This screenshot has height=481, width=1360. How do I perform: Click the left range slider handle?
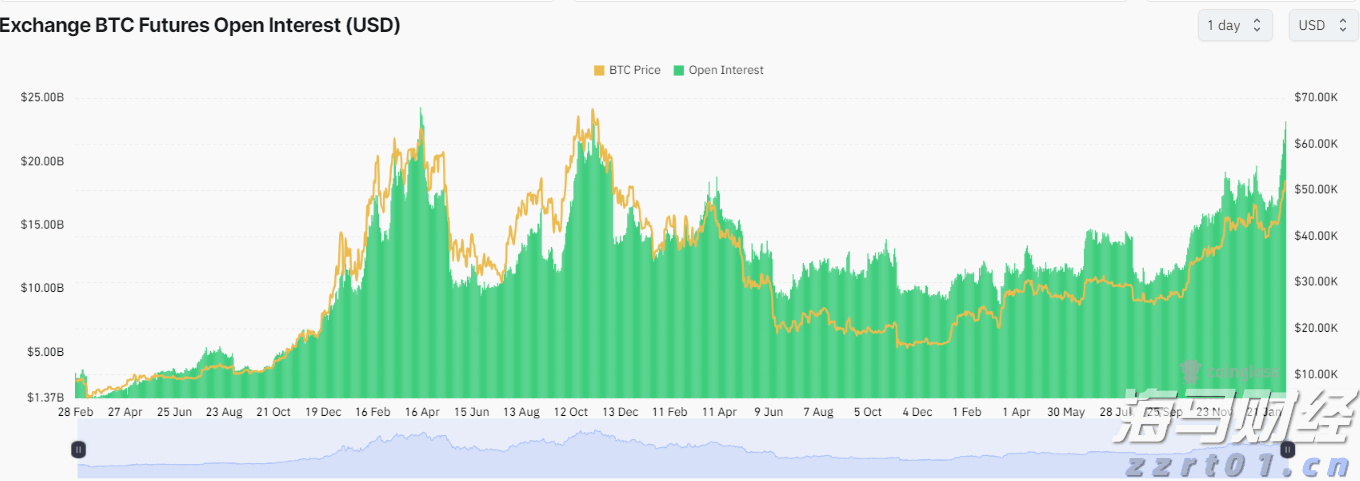79,450
